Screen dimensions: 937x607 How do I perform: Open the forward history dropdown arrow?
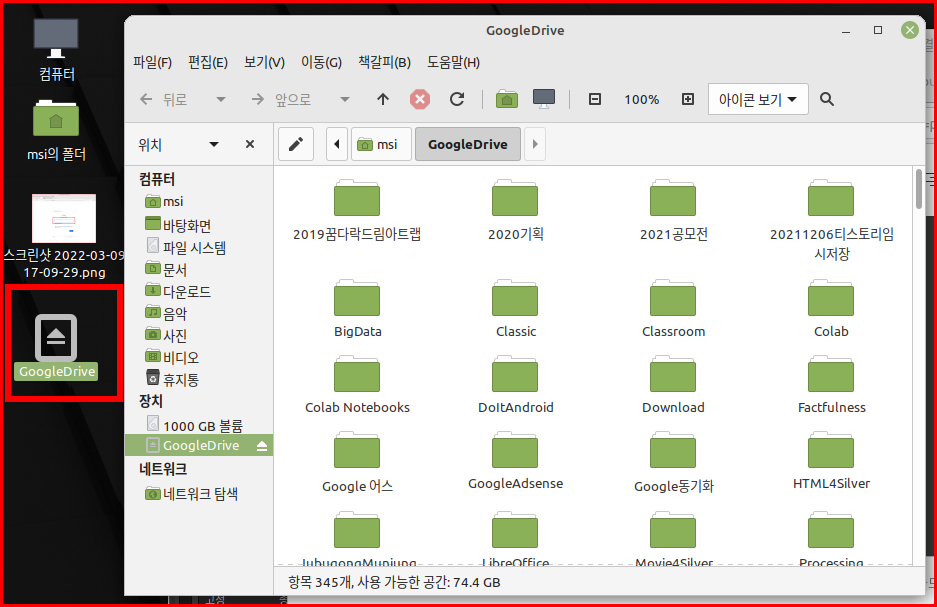coord(345,99)
